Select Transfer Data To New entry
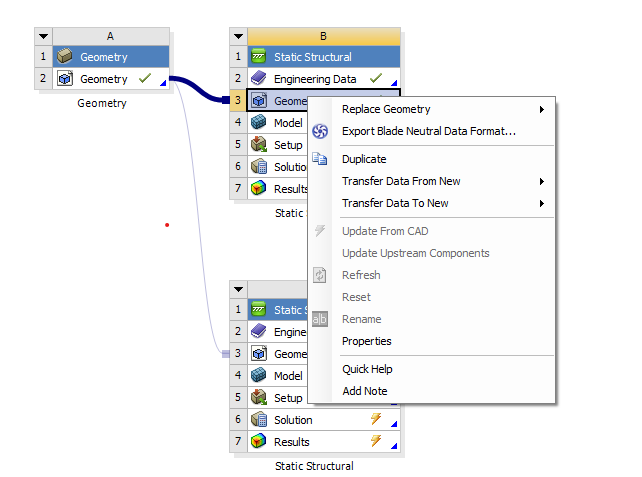642x477 pixels. [432, 203]
